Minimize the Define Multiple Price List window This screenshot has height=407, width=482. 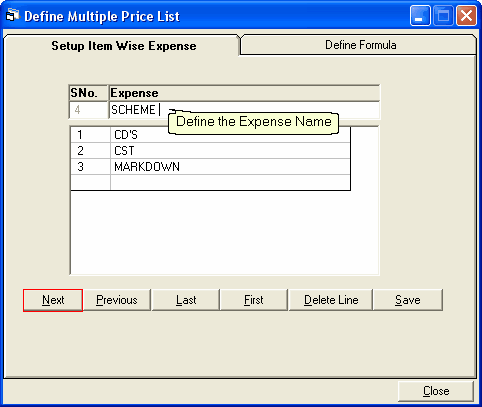(x=420, y=15)
